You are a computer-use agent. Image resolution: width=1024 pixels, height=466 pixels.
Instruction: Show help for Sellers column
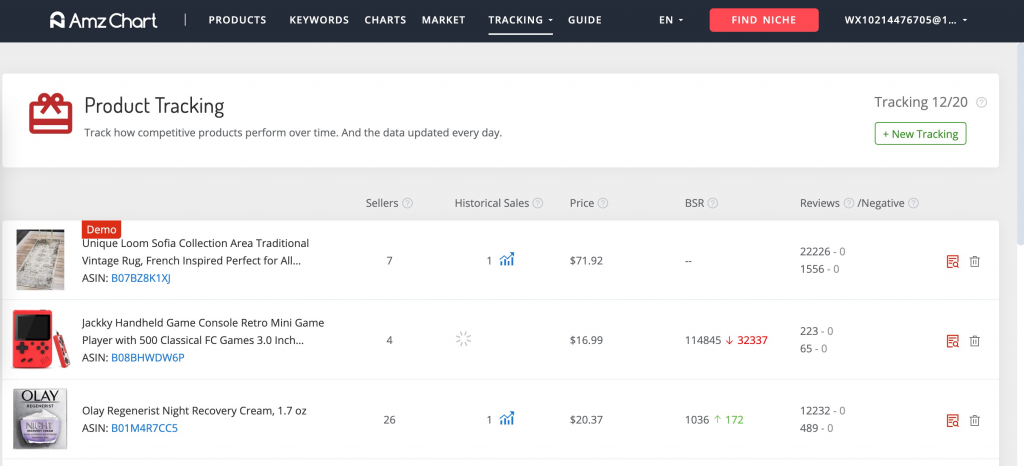pos(408,203)
